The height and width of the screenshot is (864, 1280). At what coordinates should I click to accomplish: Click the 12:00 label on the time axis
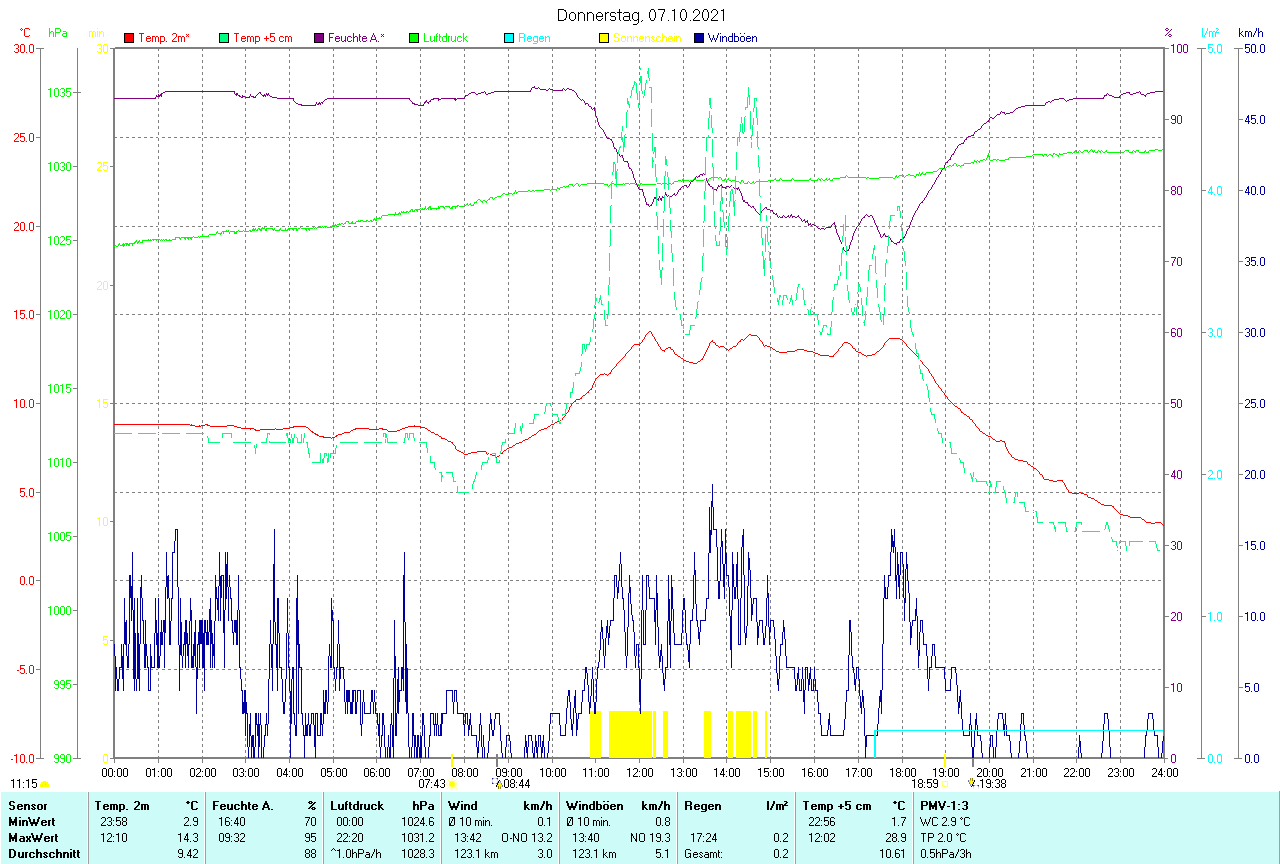coord(639,773)
